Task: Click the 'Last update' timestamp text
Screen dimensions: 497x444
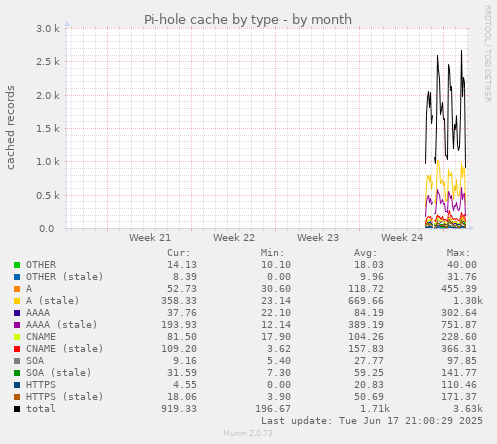Action: point(372,421)
